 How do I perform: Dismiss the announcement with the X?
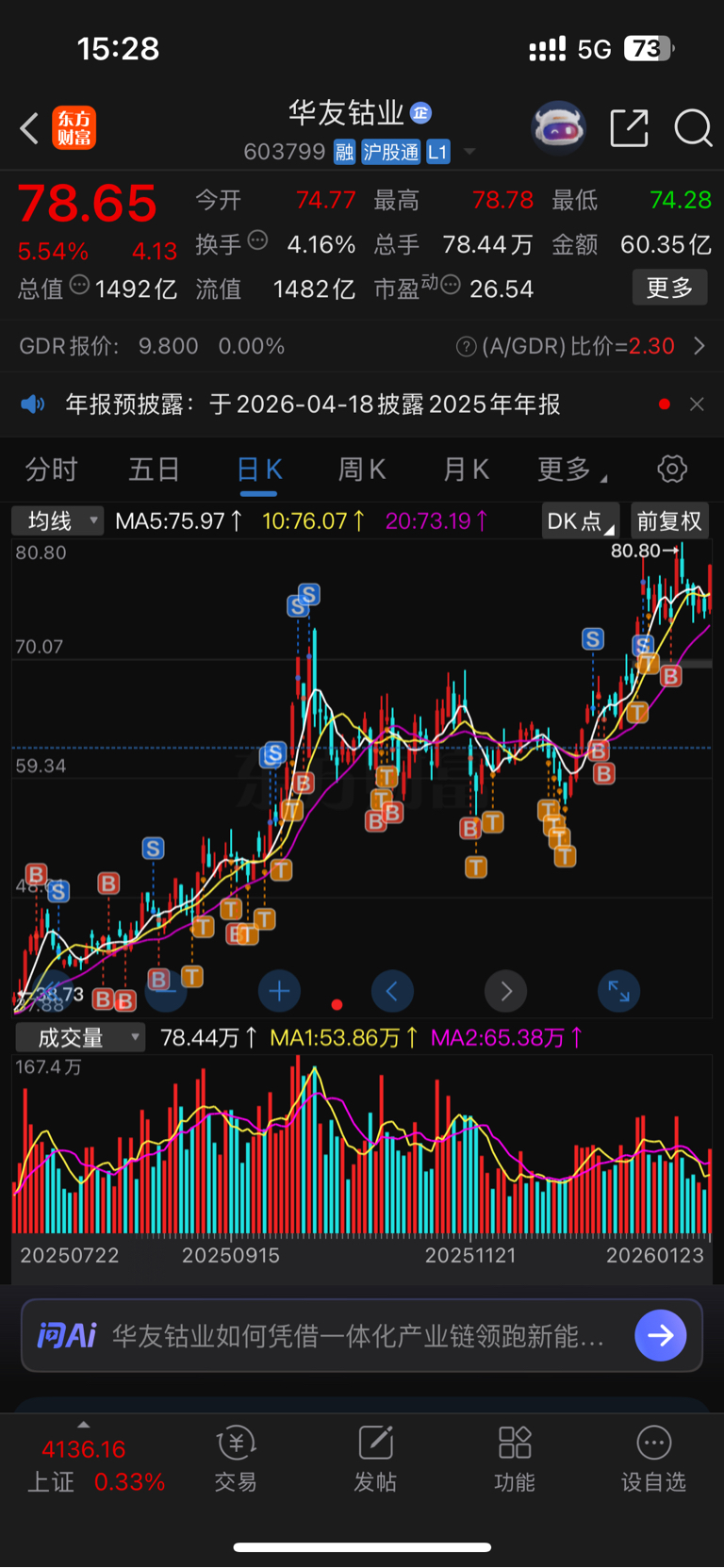(x=697, y=404)
